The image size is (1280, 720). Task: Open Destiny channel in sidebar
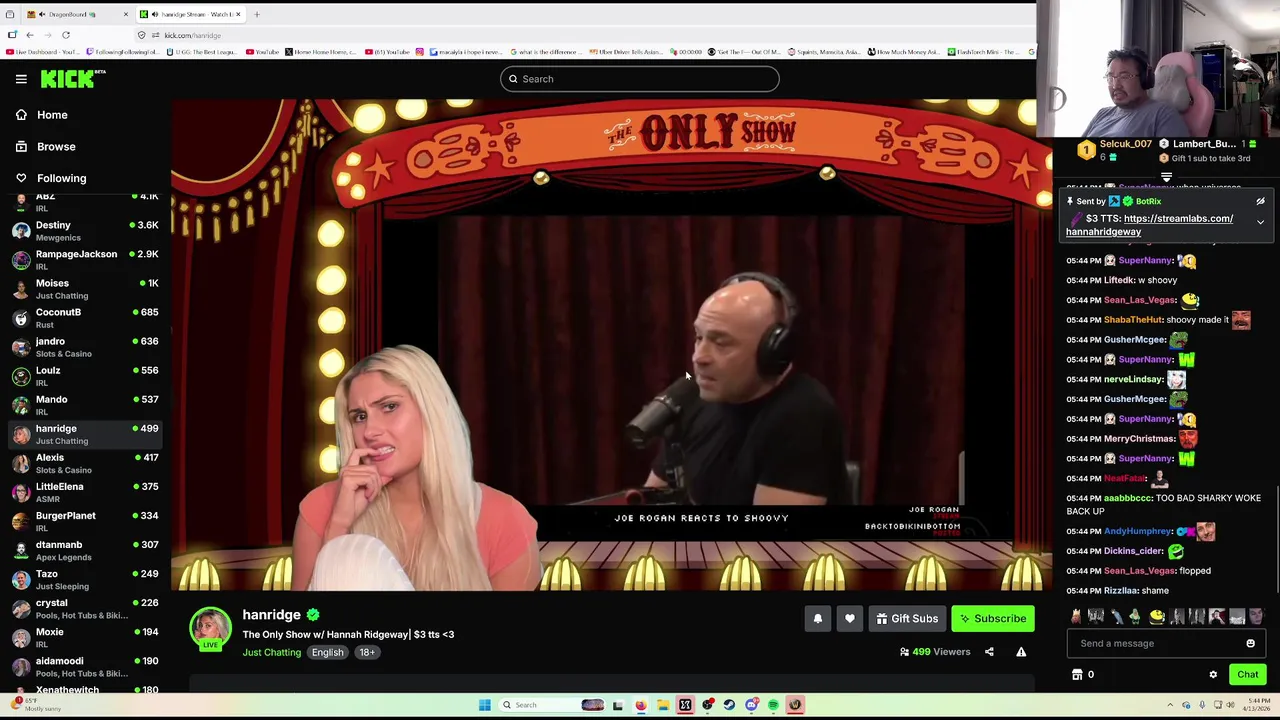[x=86, y=231]
